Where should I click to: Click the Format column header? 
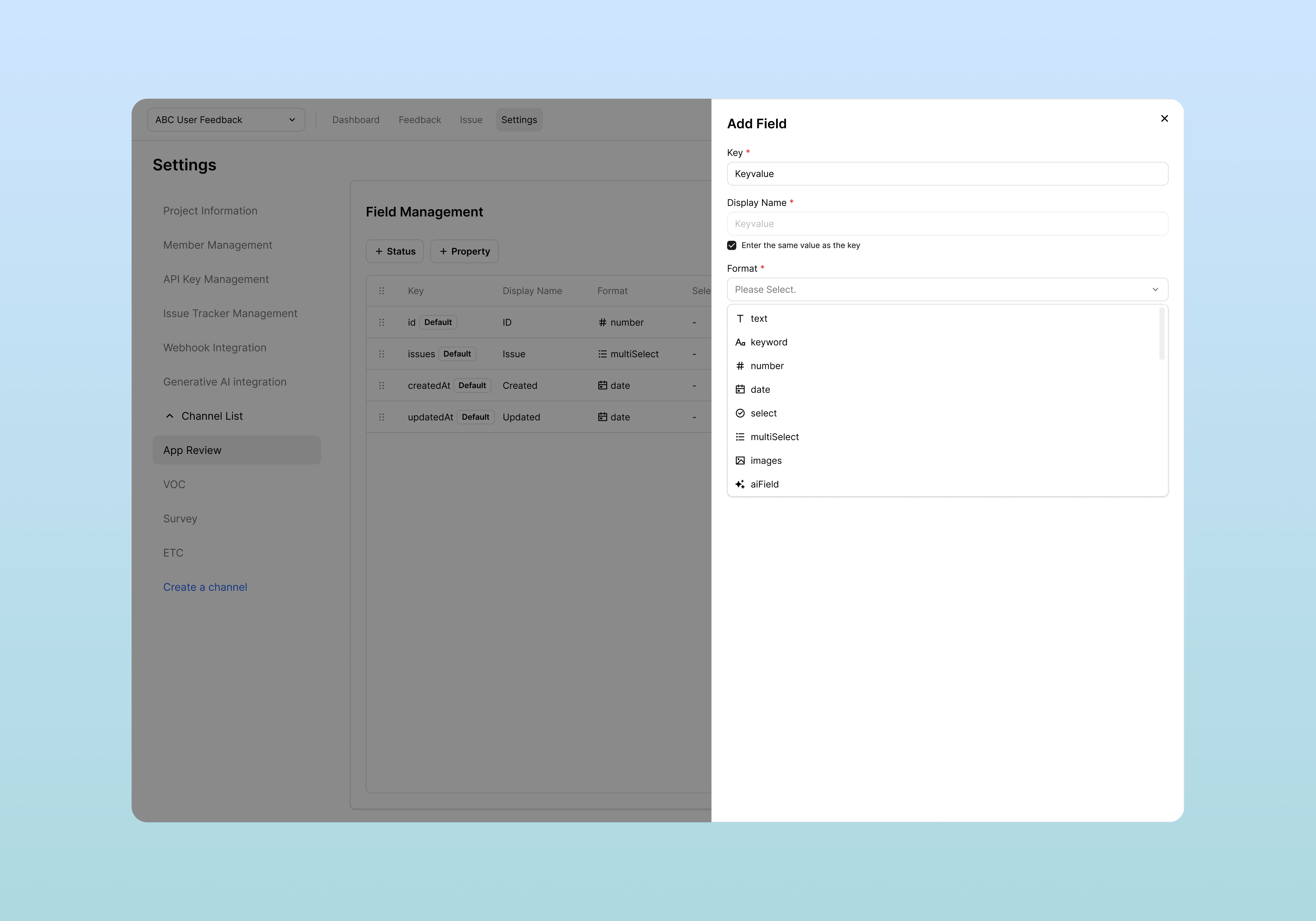coord(612,291)
